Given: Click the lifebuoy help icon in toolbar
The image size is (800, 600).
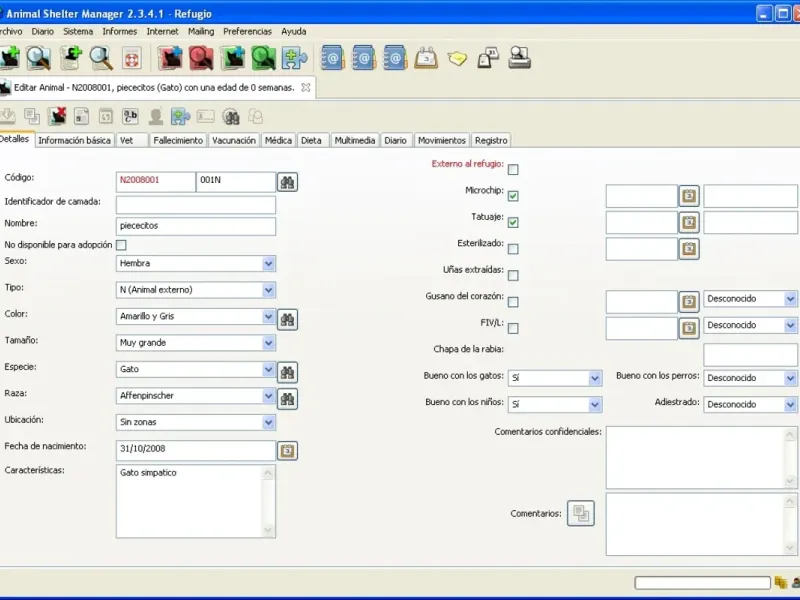Looking at the screenshot, I should tap(131, 58).
